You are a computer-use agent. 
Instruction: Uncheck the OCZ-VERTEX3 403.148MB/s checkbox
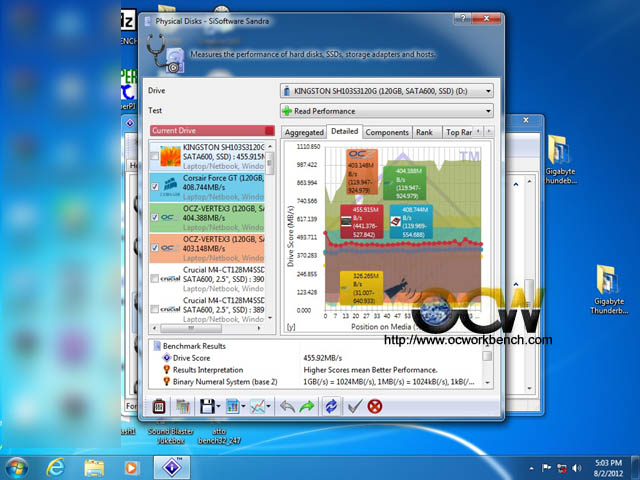point(155,248)
